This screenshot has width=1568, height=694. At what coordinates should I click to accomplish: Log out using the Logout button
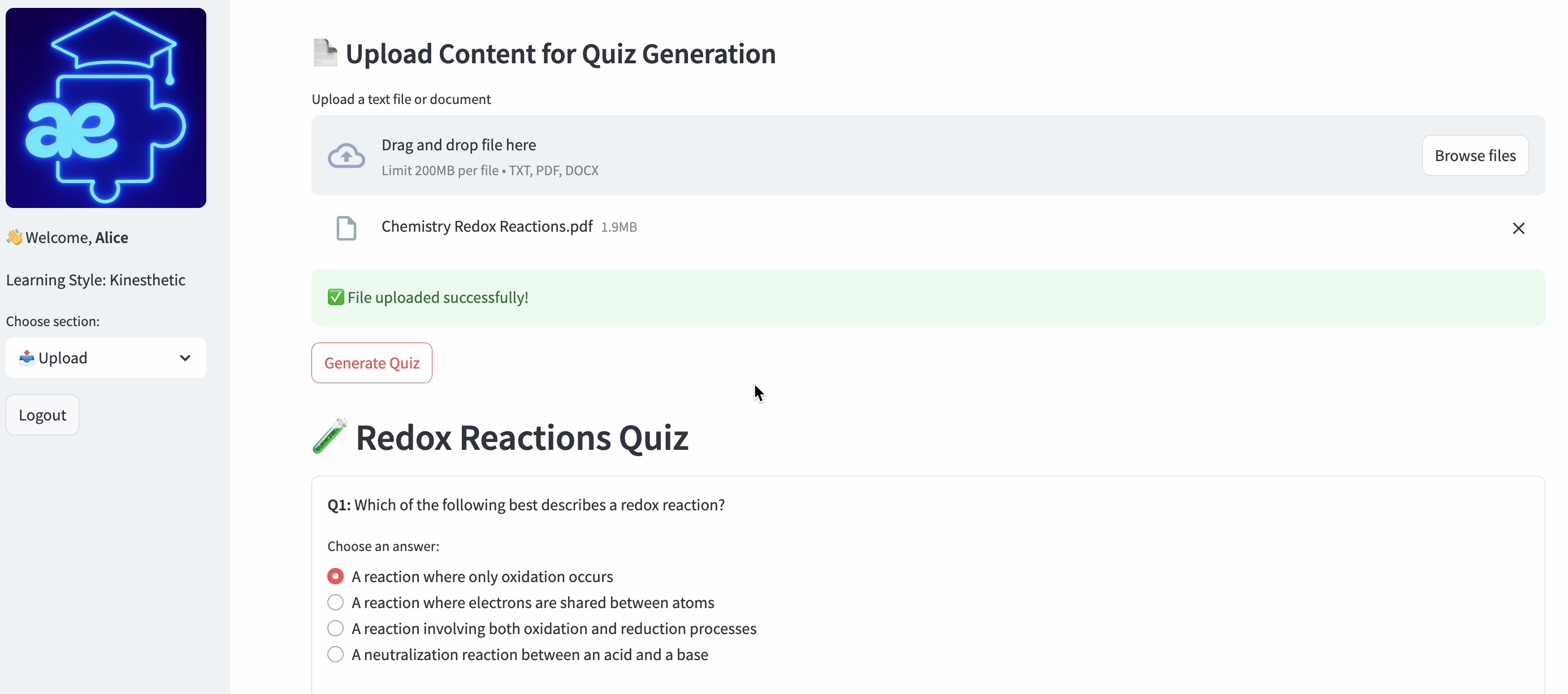point(42,415)
